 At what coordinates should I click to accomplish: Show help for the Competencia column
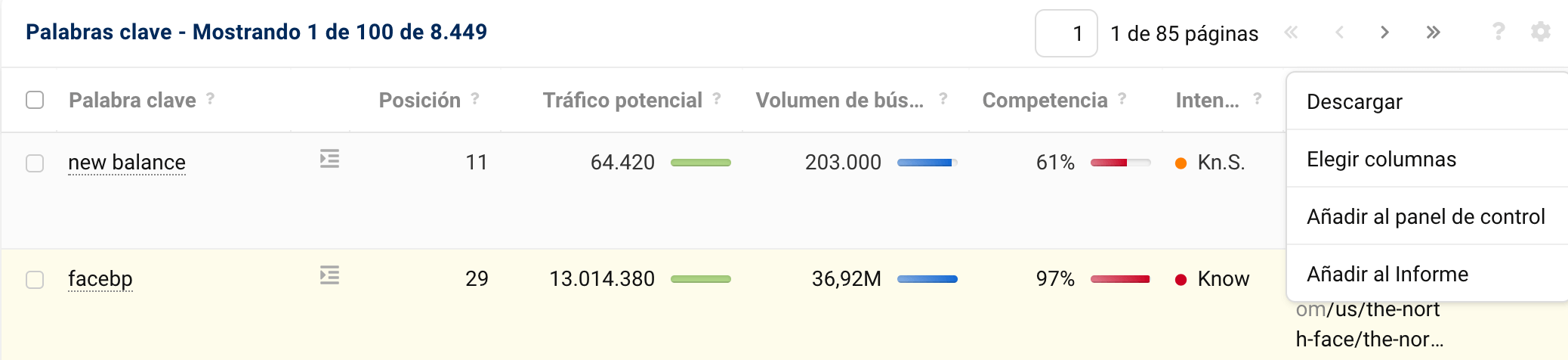coord(1122,98)
